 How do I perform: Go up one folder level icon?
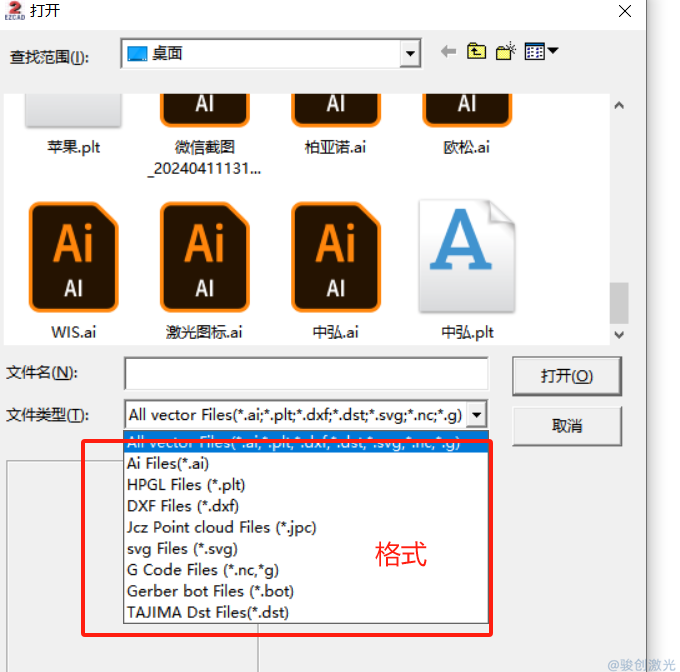pos(476,51)
